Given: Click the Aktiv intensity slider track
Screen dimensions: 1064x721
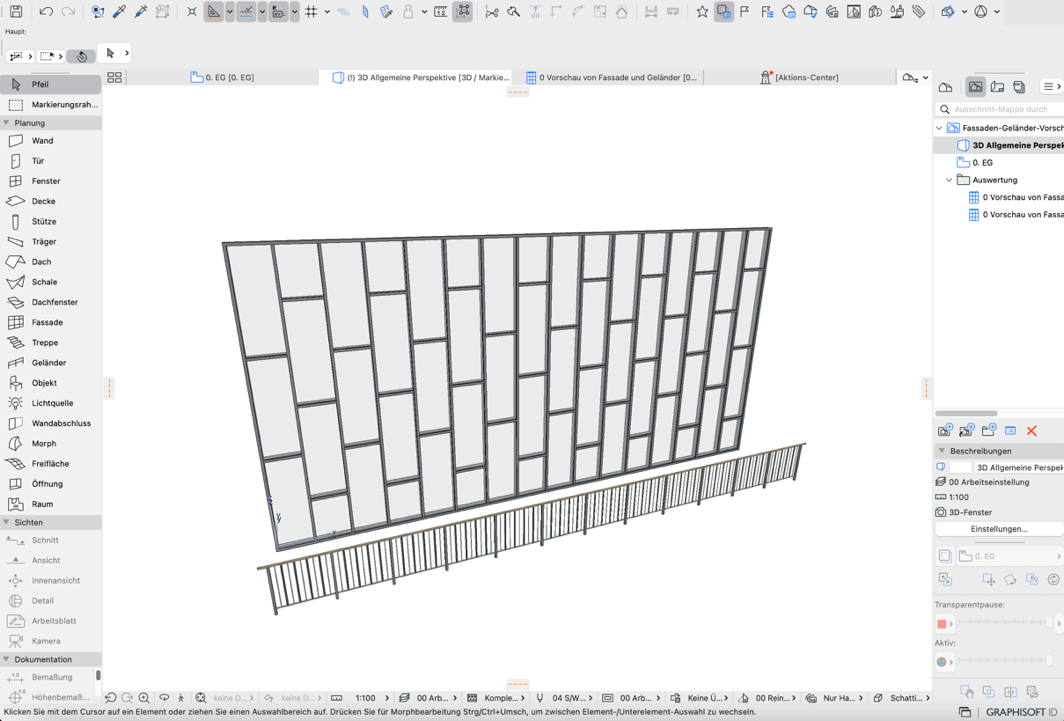Looking at the screenshot, I should (x=1004, y=660).
